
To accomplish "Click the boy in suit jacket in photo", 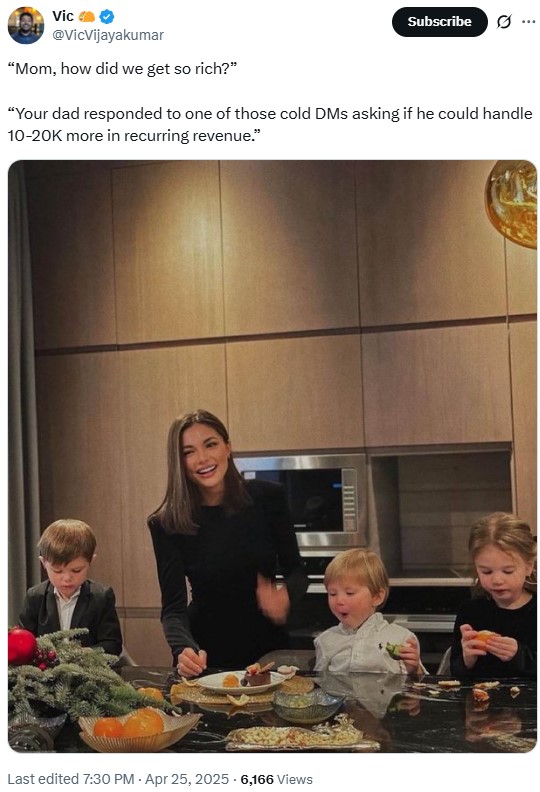I will click(x=70, y=588).
